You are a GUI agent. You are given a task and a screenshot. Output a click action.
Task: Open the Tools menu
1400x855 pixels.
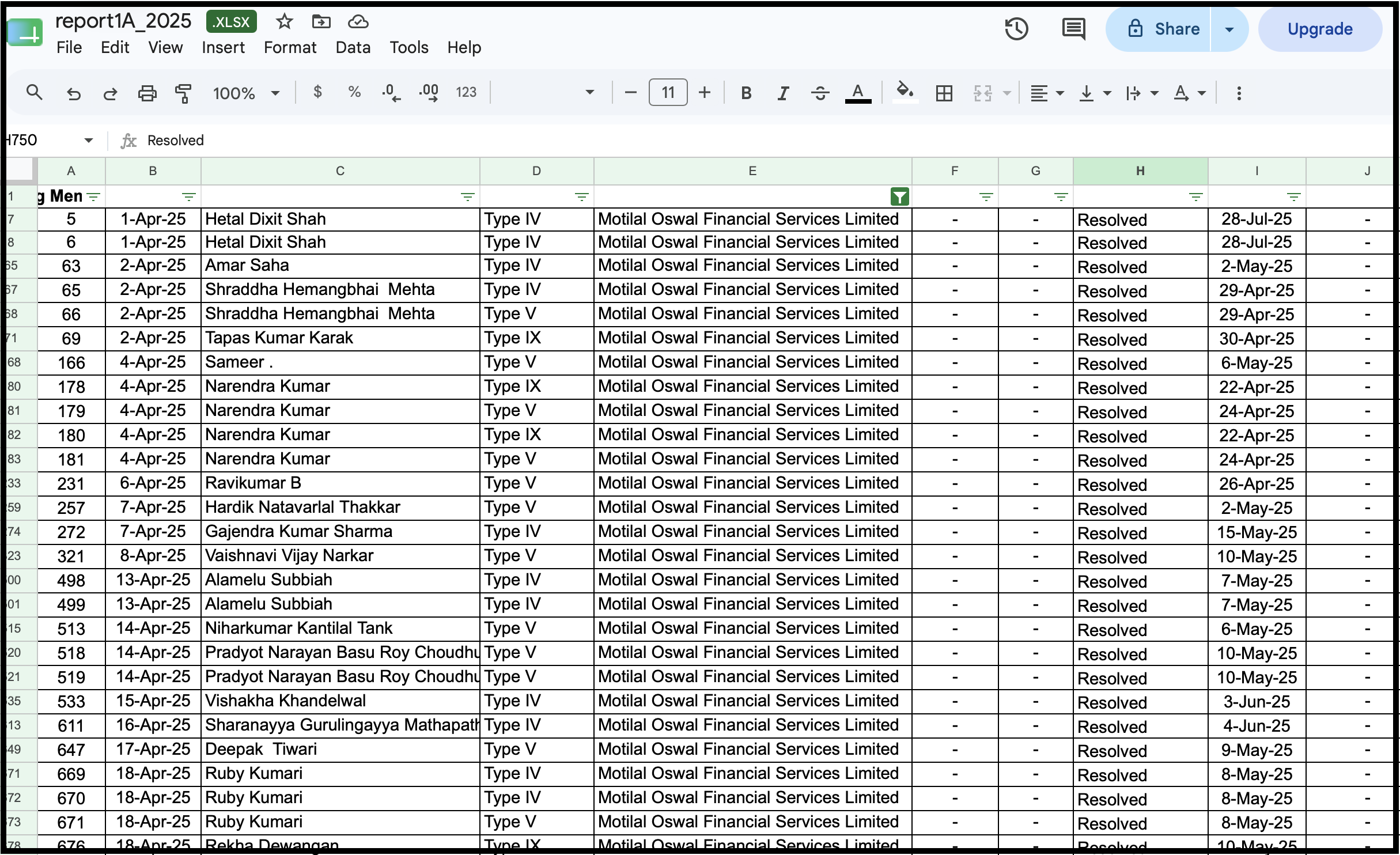point(408,47)
